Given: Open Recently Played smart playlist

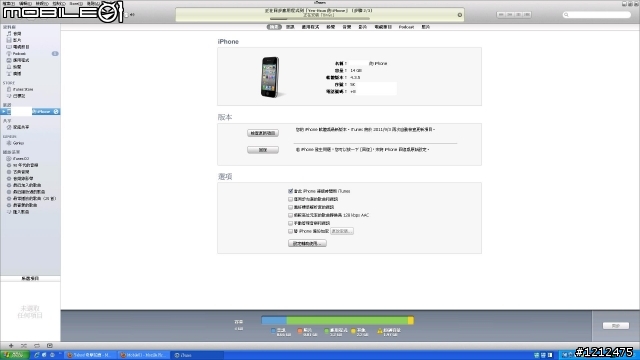Looking at the screenshot, I should point(29,192).
